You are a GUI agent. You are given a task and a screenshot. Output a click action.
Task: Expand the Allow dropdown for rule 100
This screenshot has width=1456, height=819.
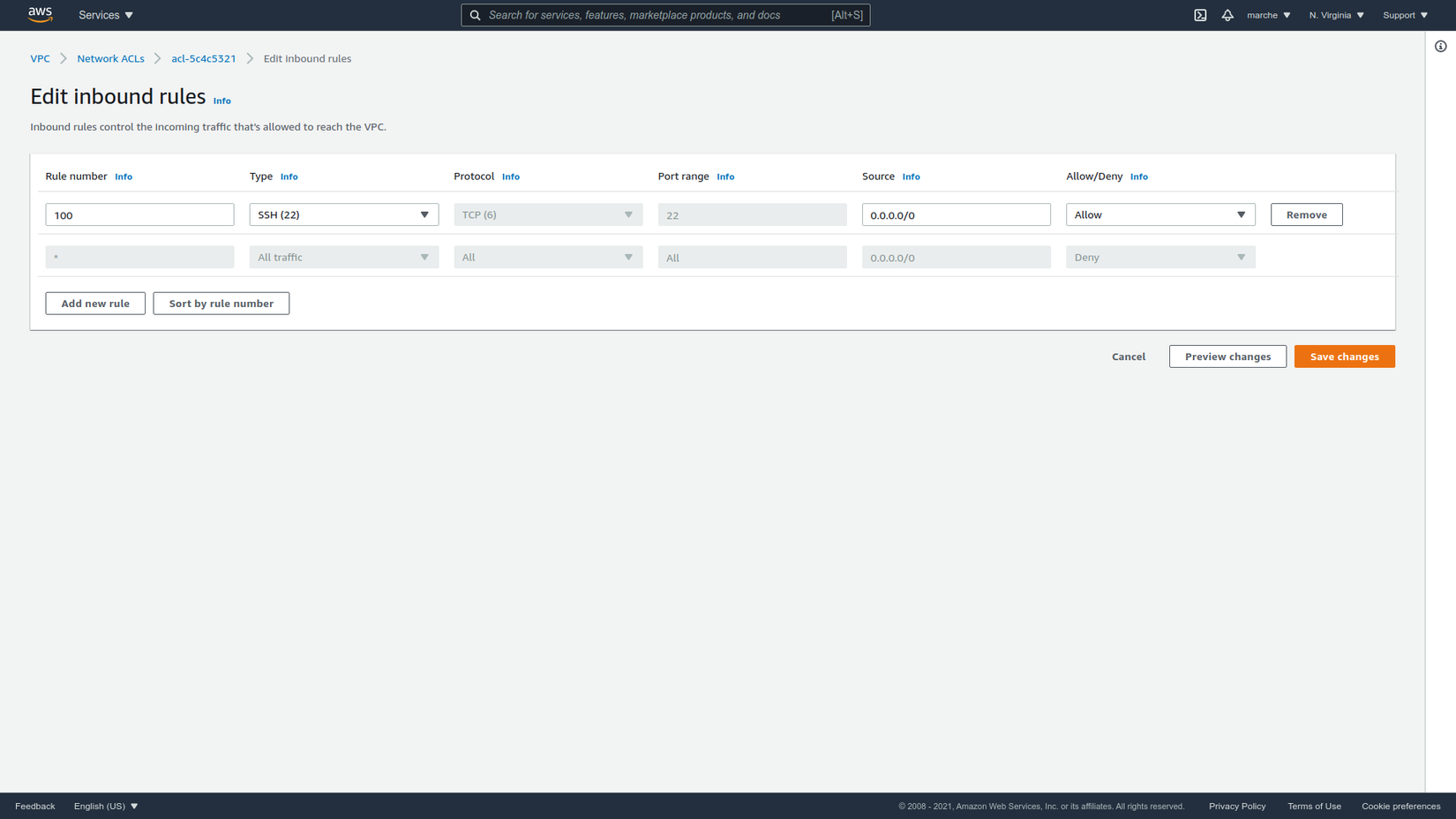click(1160, 214)
